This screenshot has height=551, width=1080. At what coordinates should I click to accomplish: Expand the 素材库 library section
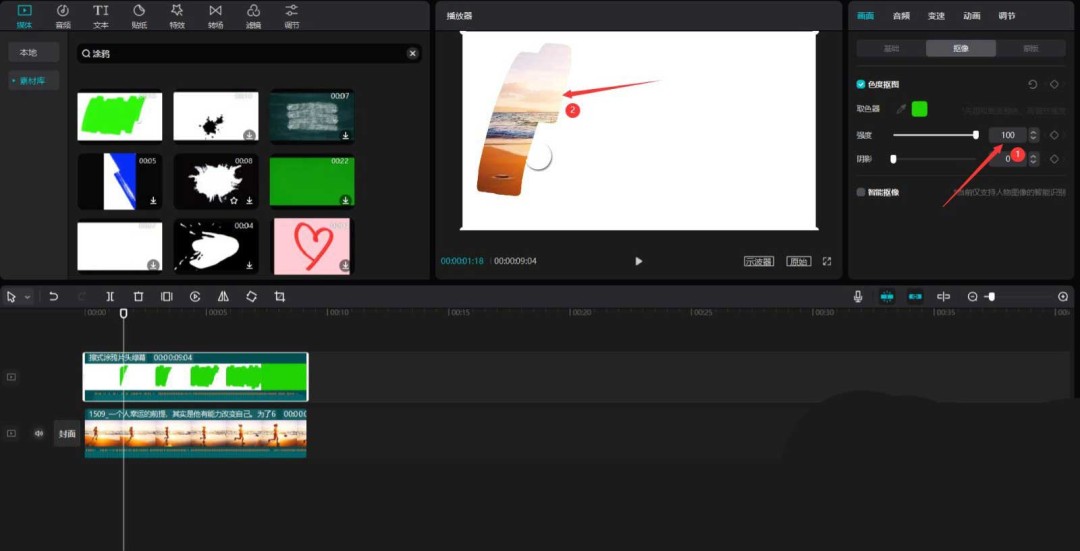click(33, 80)
